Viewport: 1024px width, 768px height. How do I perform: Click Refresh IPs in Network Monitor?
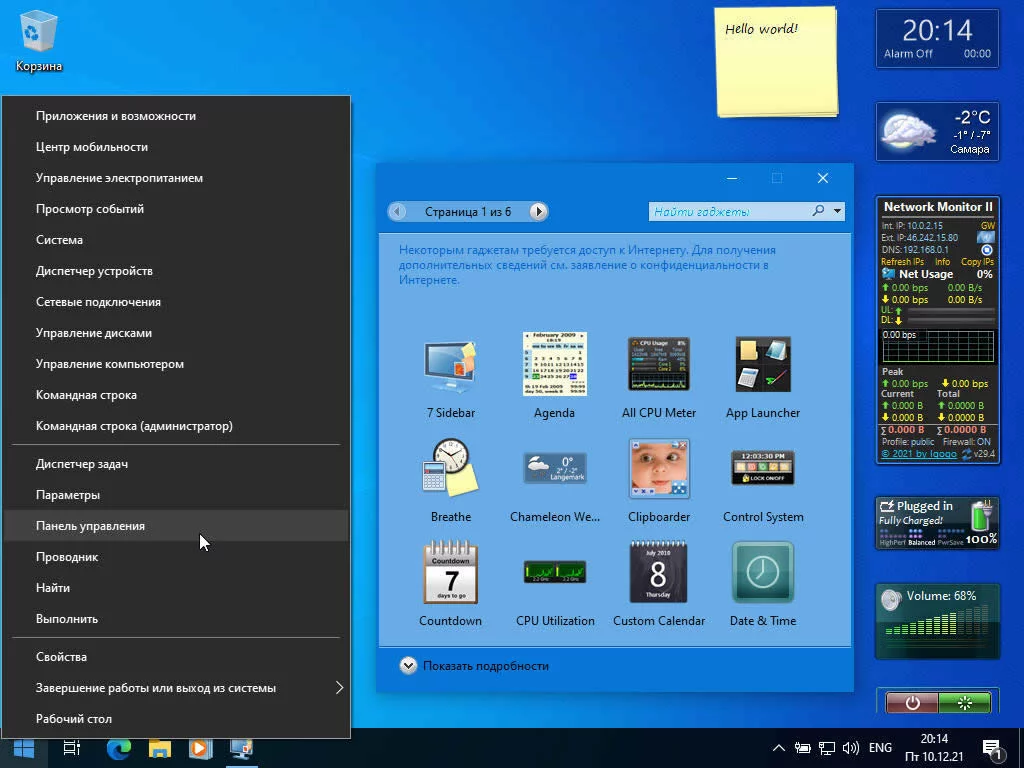click(x=902, y=262)
